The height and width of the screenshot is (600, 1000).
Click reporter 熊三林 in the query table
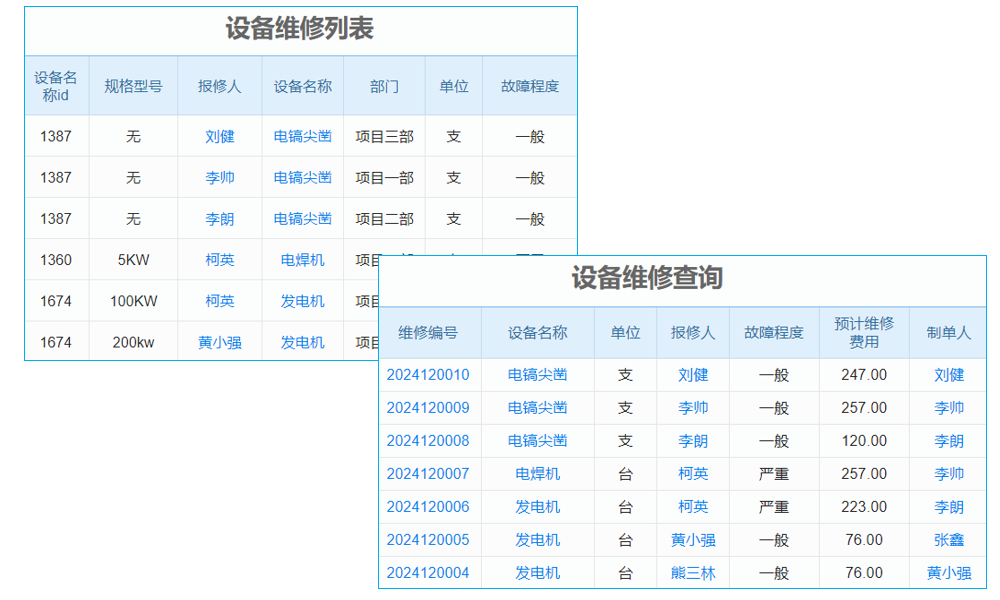point(694,573)
